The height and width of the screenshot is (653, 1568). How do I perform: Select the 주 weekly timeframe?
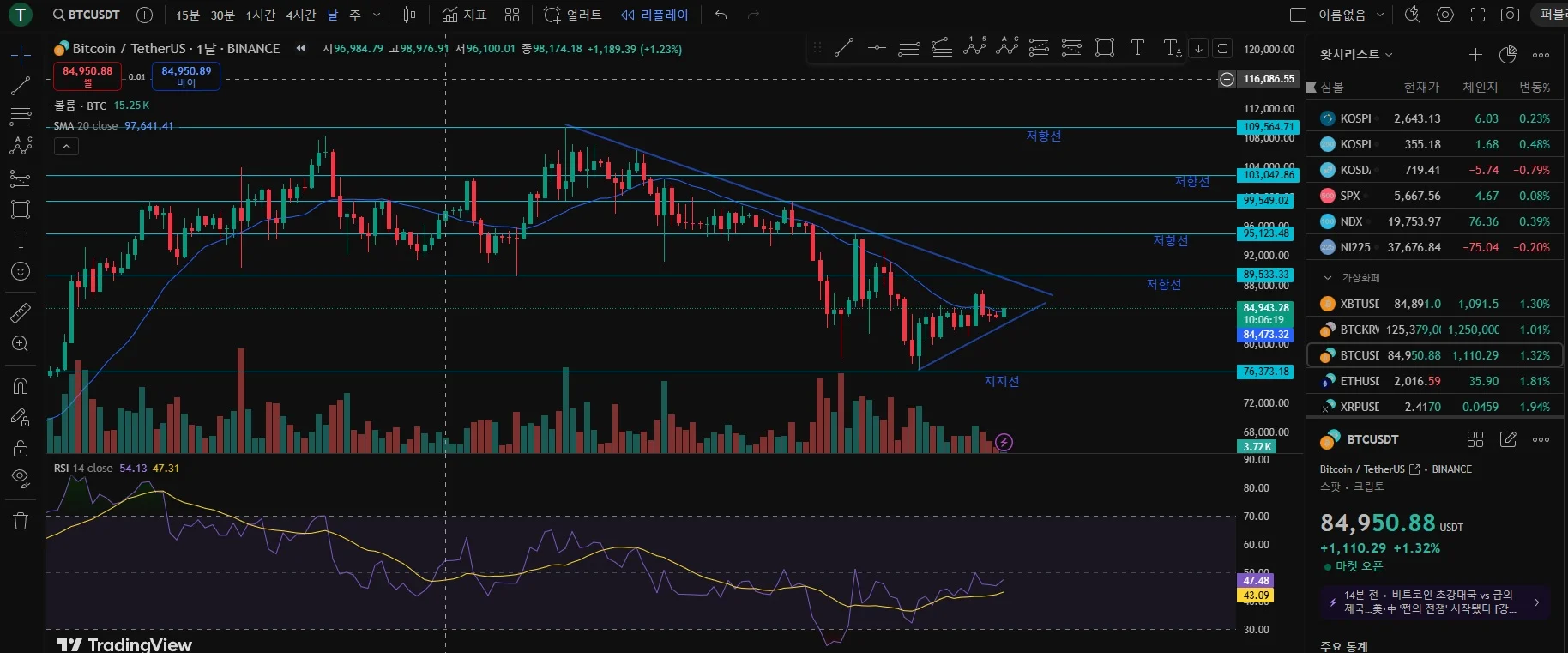[355, 15]
